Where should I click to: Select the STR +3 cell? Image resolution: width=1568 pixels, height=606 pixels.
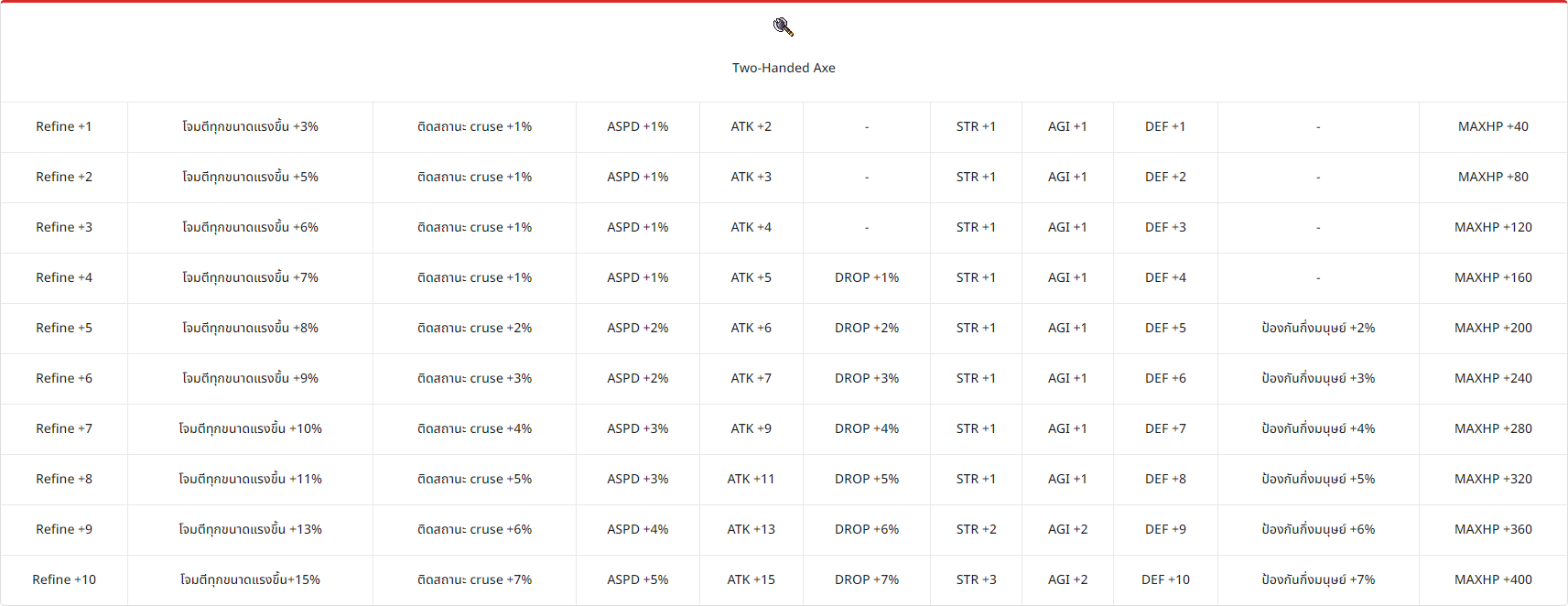(x=976, y=579)
